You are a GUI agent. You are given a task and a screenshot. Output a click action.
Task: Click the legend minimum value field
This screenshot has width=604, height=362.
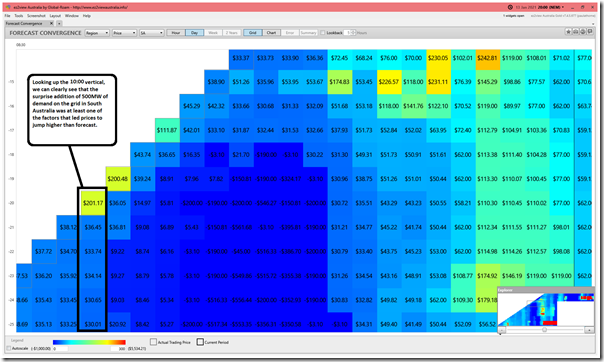point(60,349)
